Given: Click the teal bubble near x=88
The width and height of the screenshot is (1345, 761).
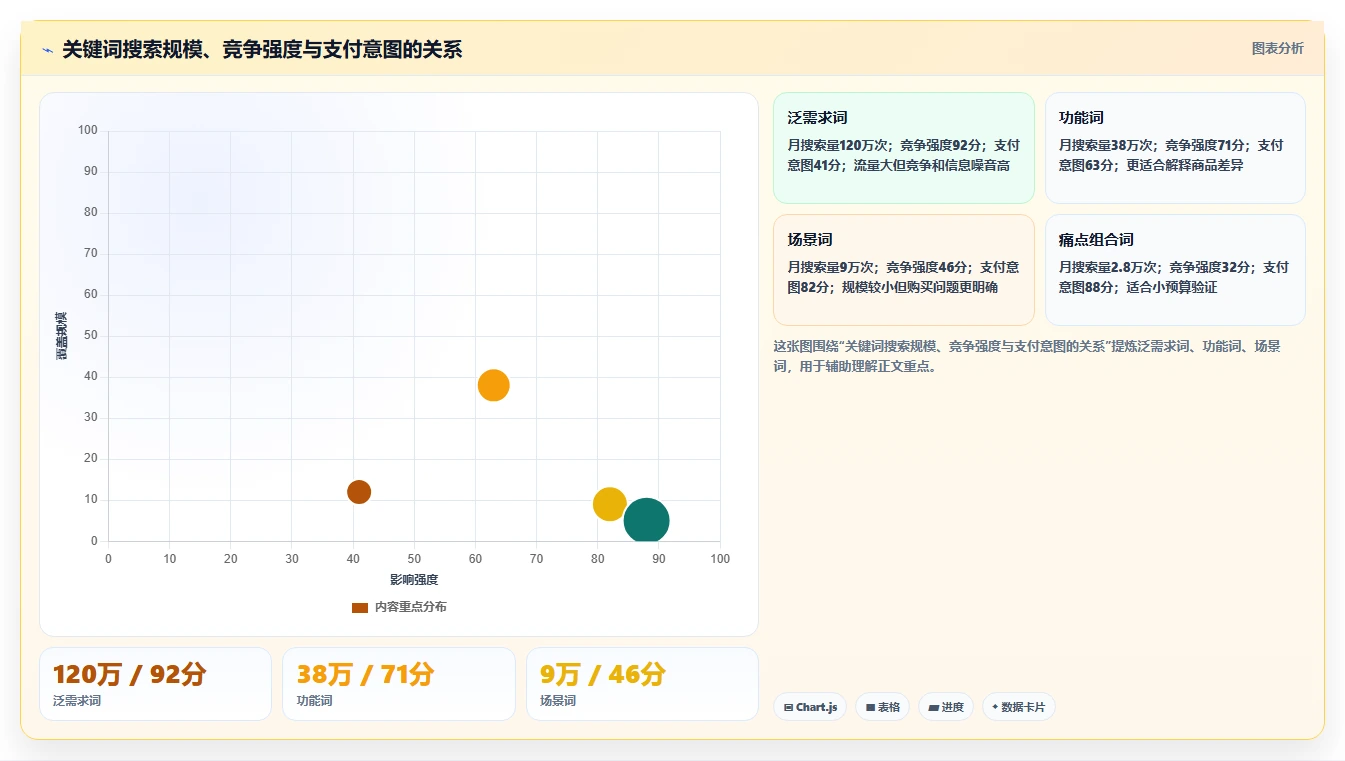Looking at the screenshot, I should (647, 521).
